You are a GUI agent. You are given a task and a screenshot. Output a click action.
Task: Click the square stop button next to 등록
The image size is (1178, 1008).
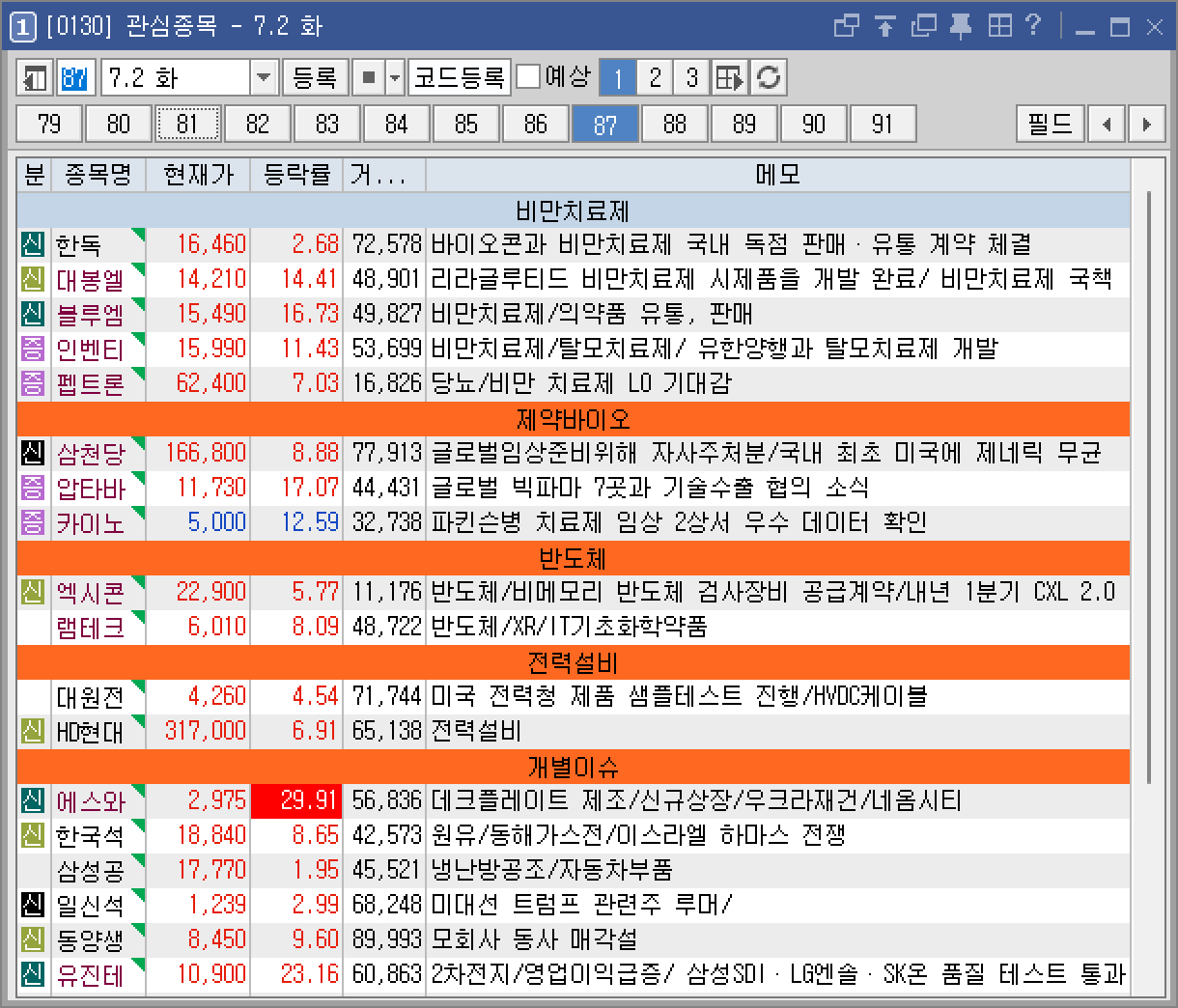pyautogui.click(x=368, y=77)
